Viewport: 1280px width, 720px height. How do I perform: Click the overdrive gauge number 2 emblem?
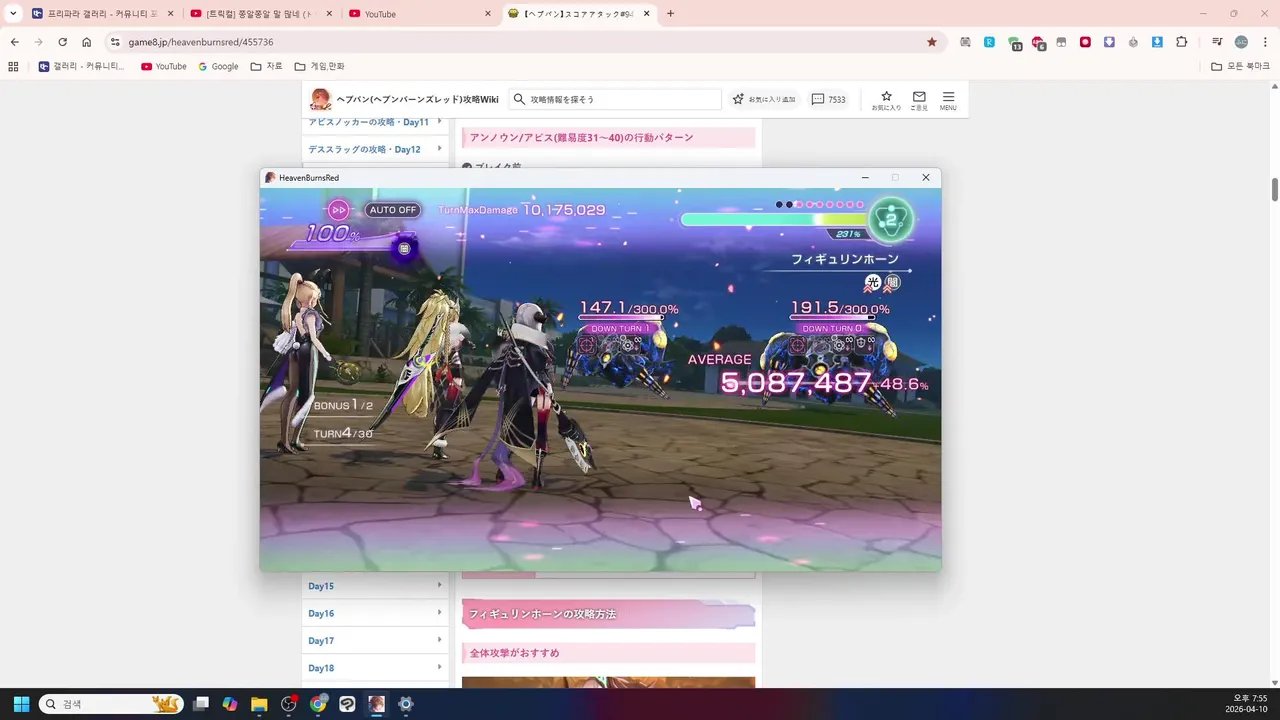click(890, 219)
